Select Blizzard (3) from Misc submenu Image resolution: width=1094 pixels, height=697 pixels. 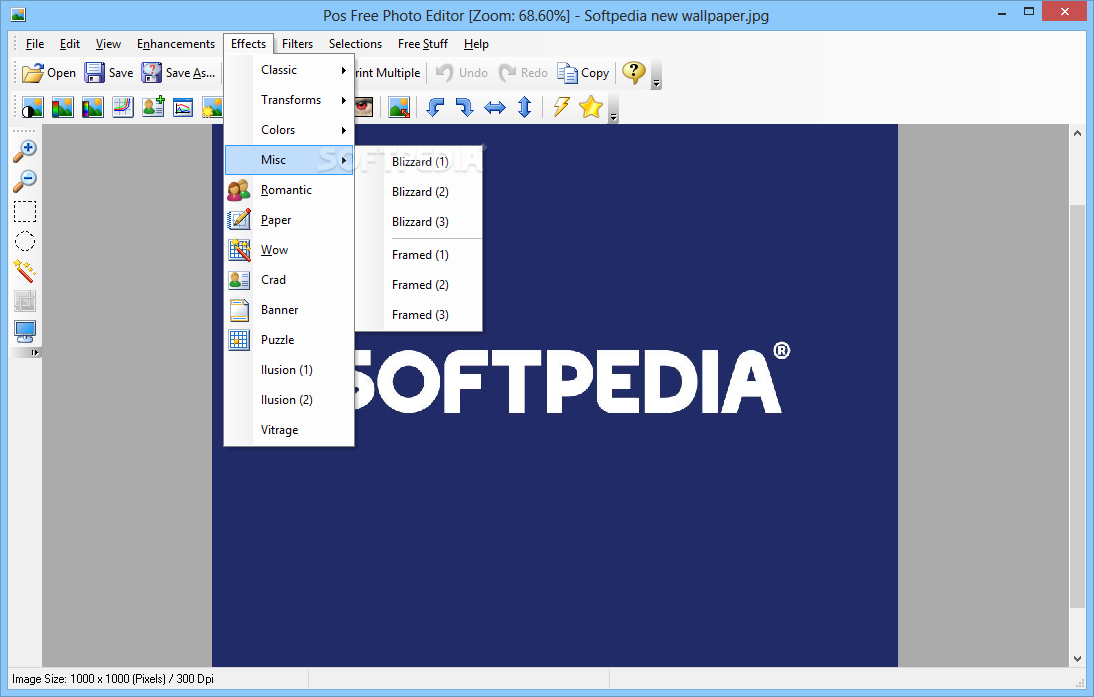419,222
